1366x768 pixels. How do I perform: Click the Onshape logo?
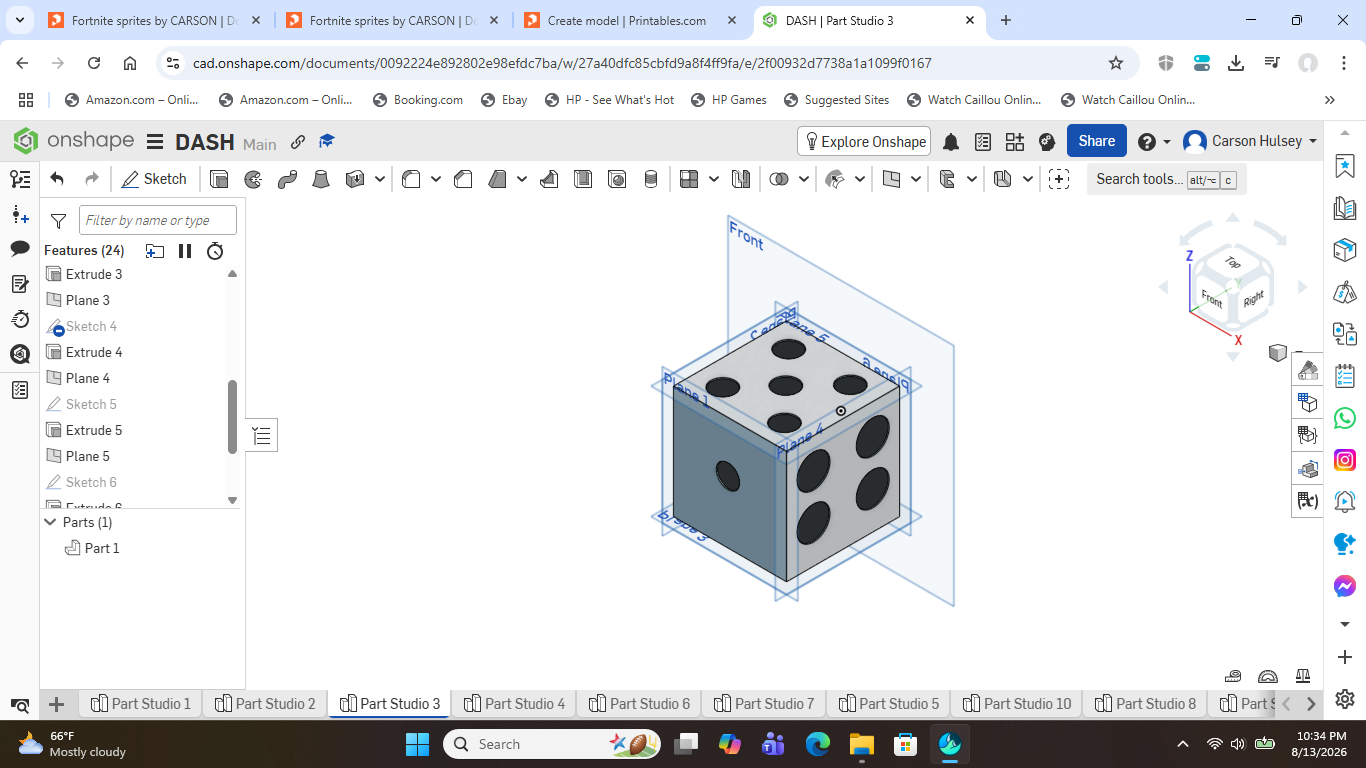coord(73,141)
